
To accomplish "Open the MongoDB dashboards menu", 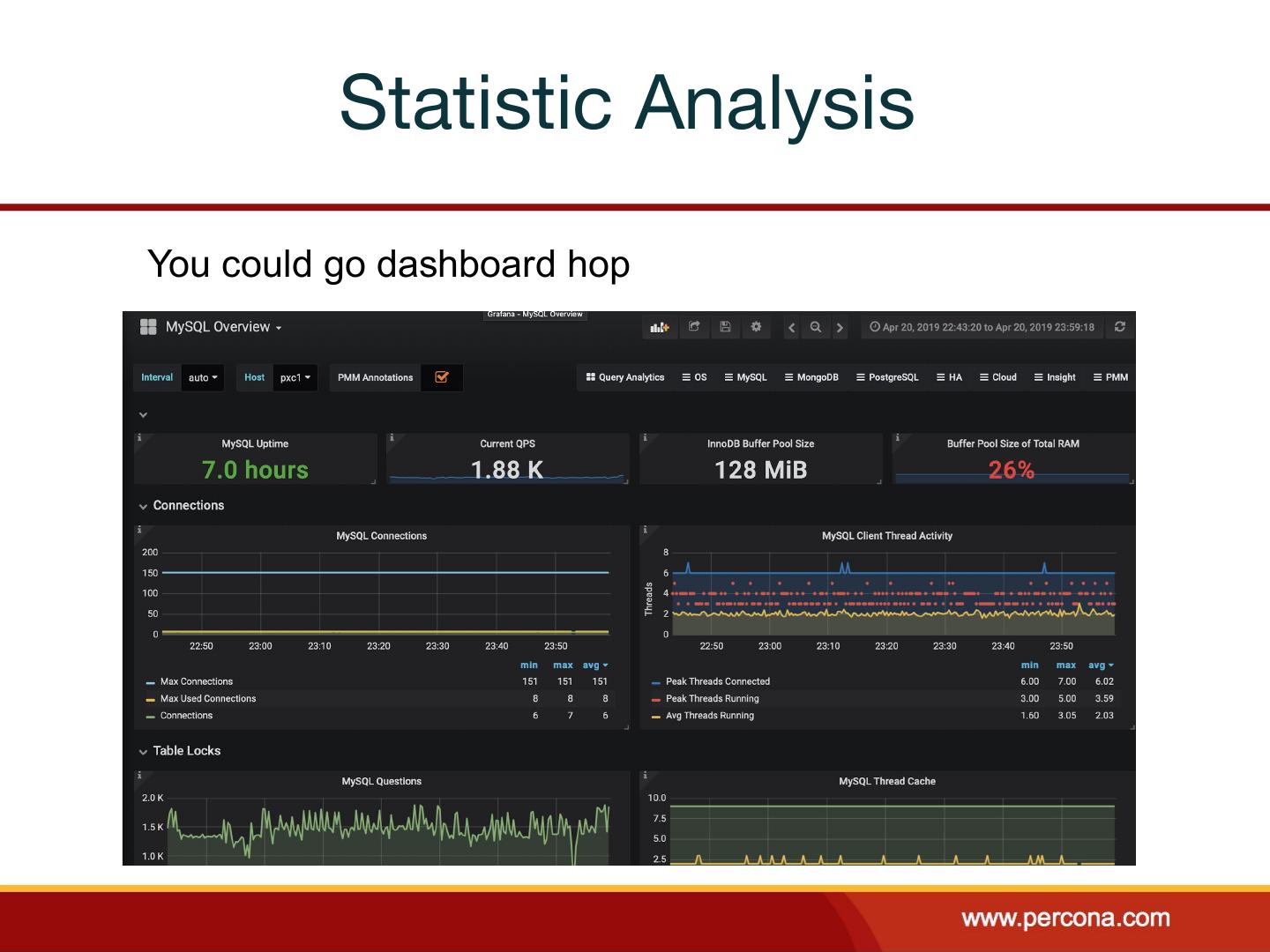I will [x=811, y=377].
